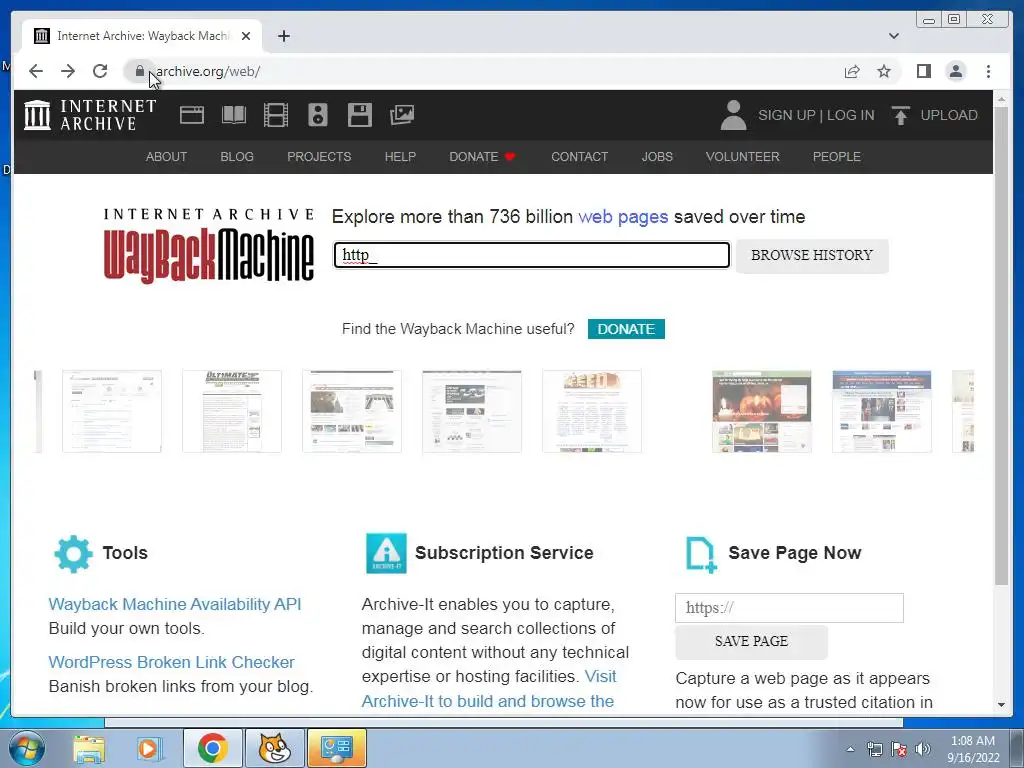Open the blue-header news site thumbnail
Screen dimensions: 1024x768
click(882, 411)
